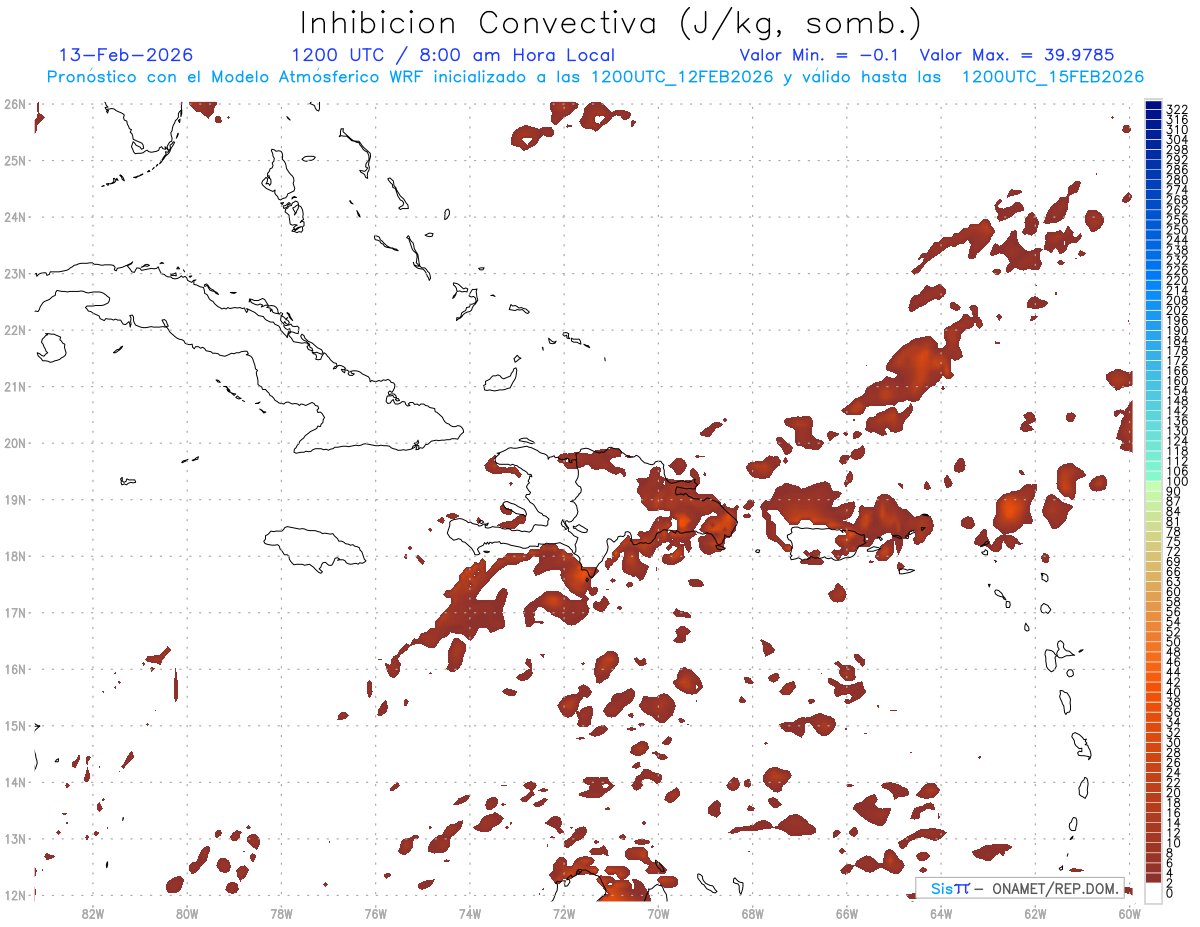The width and height of the screenshot is (1200, 927).
Task: Click the Puerto Rico island outline on the map
Action: coord(825,543)
